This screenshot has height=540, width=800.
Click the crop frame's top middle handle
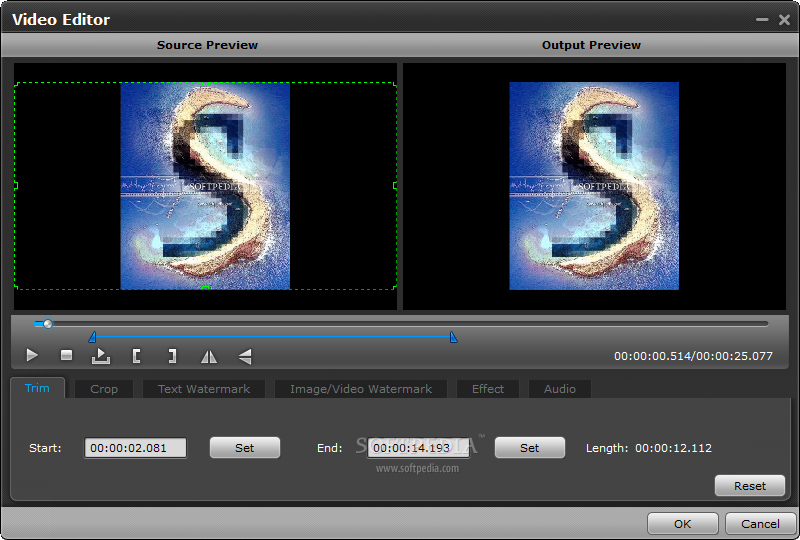point(205,84)
